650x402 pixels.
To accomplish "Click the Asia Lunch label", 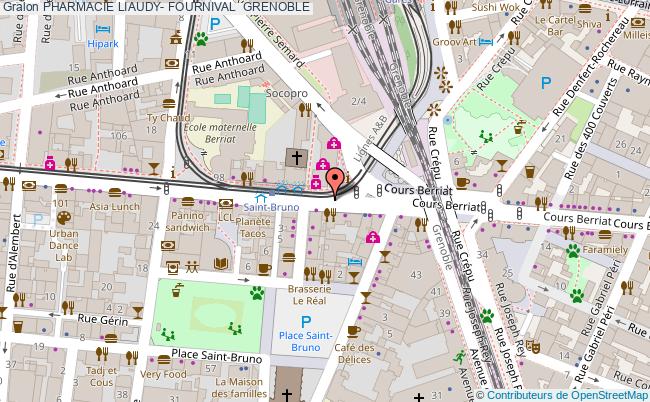I will pos(115,206).
